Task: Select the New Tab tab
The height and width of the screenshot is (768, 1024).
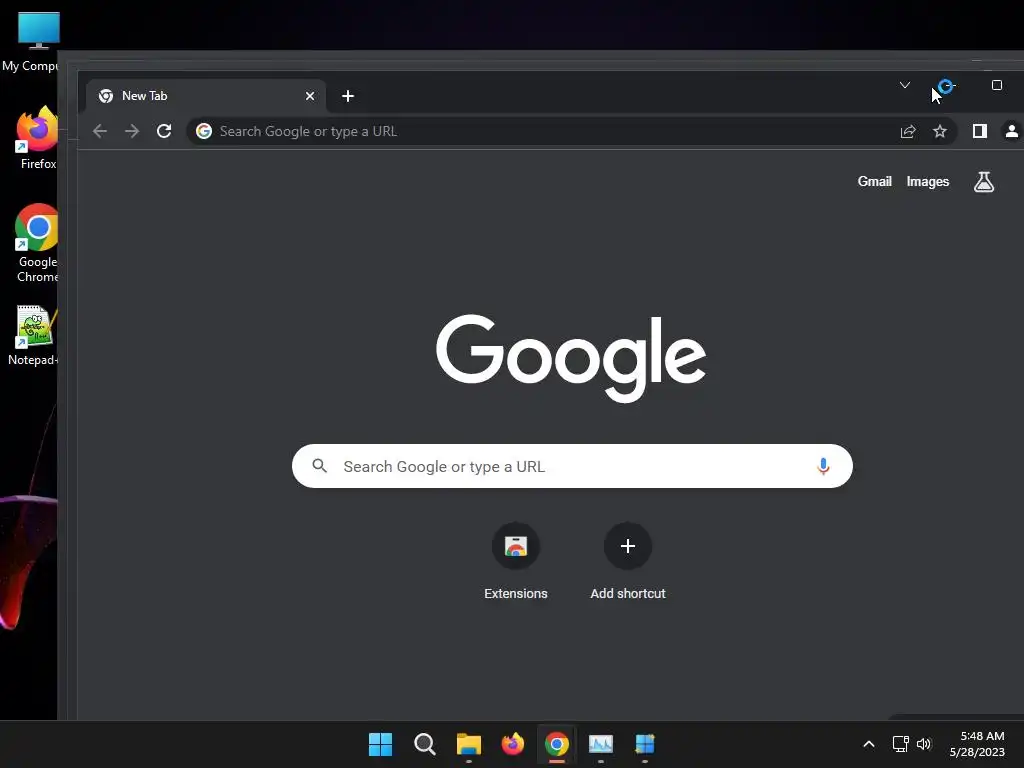Action: coord(206,96)
